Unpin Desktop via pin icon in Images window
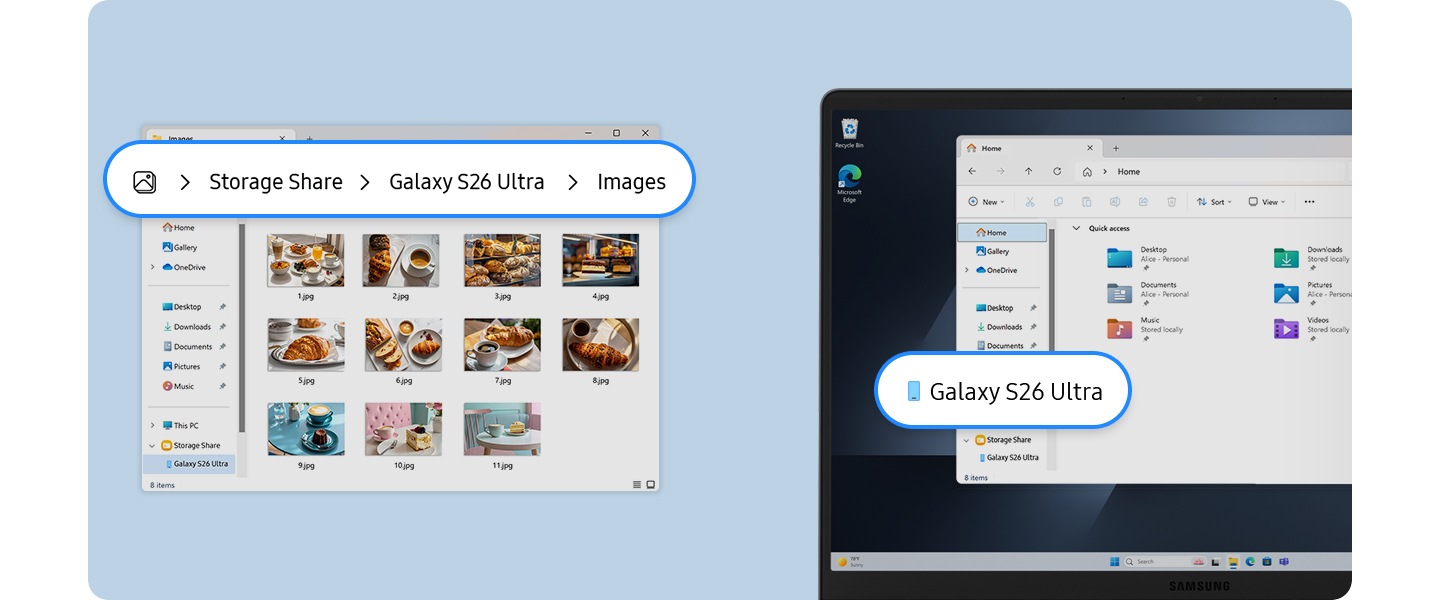The height and width of the screenshot is (600, 1440). (x=223, y=307)
